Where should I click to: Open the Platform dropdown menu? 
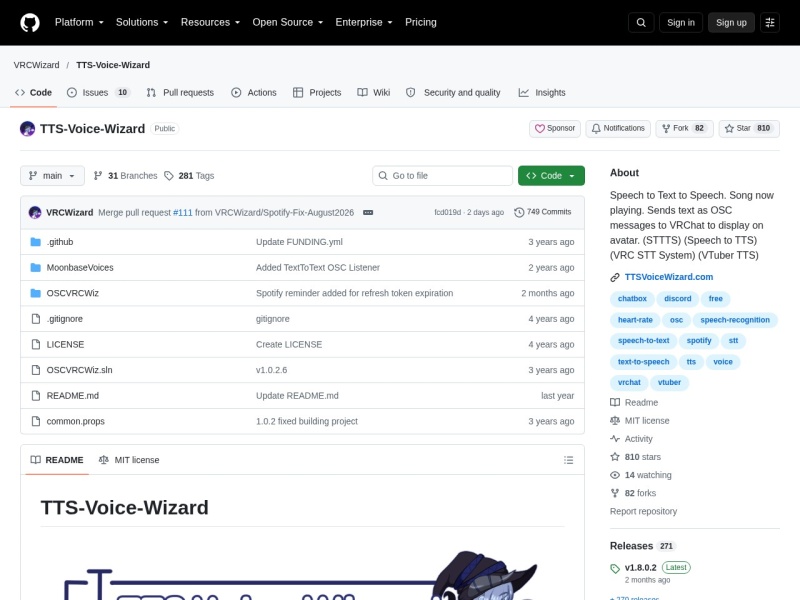point(79,22)
